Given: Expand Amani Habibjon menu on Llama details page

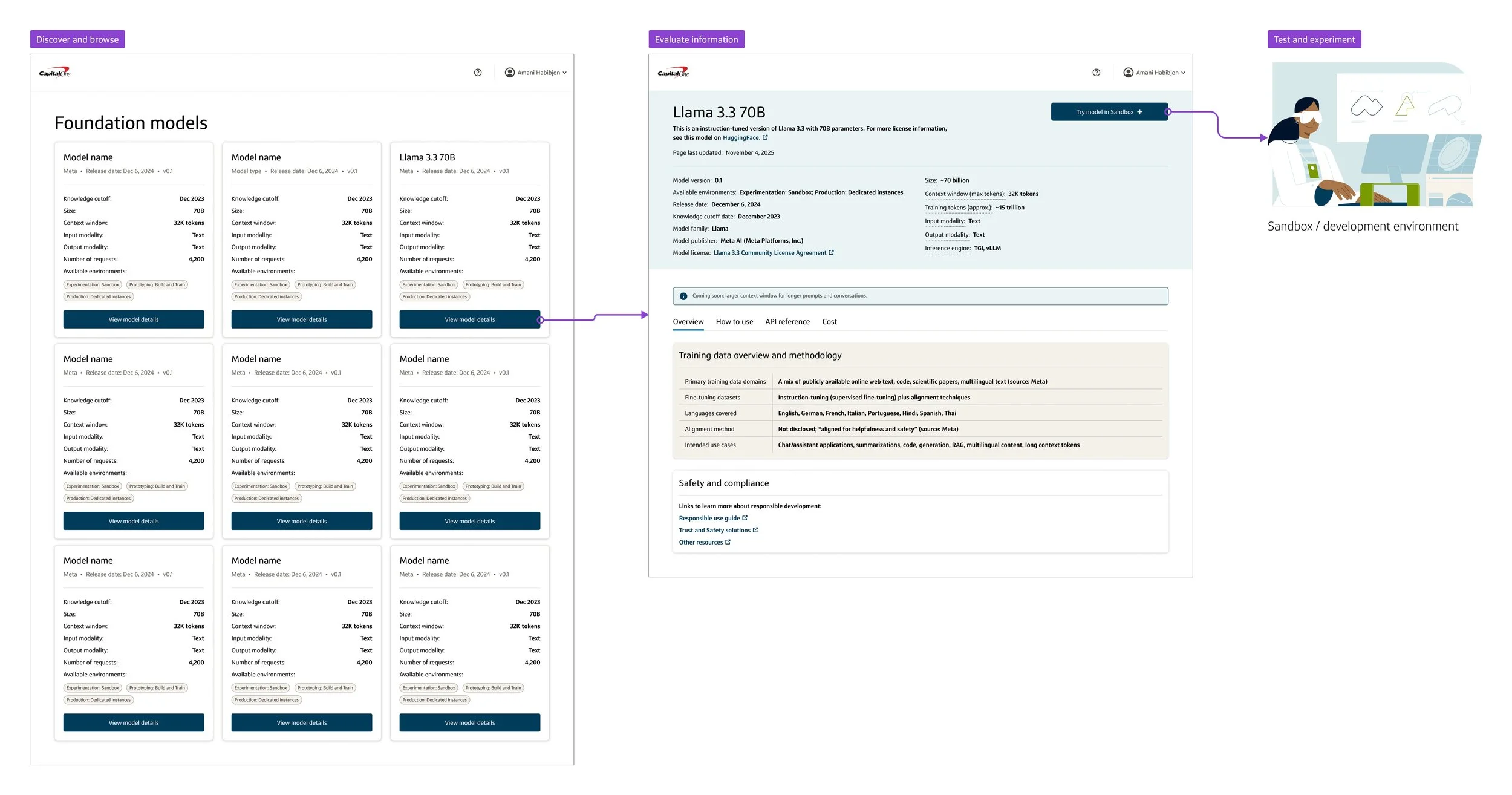Looking at the screenshot, I should point(1183,73).
